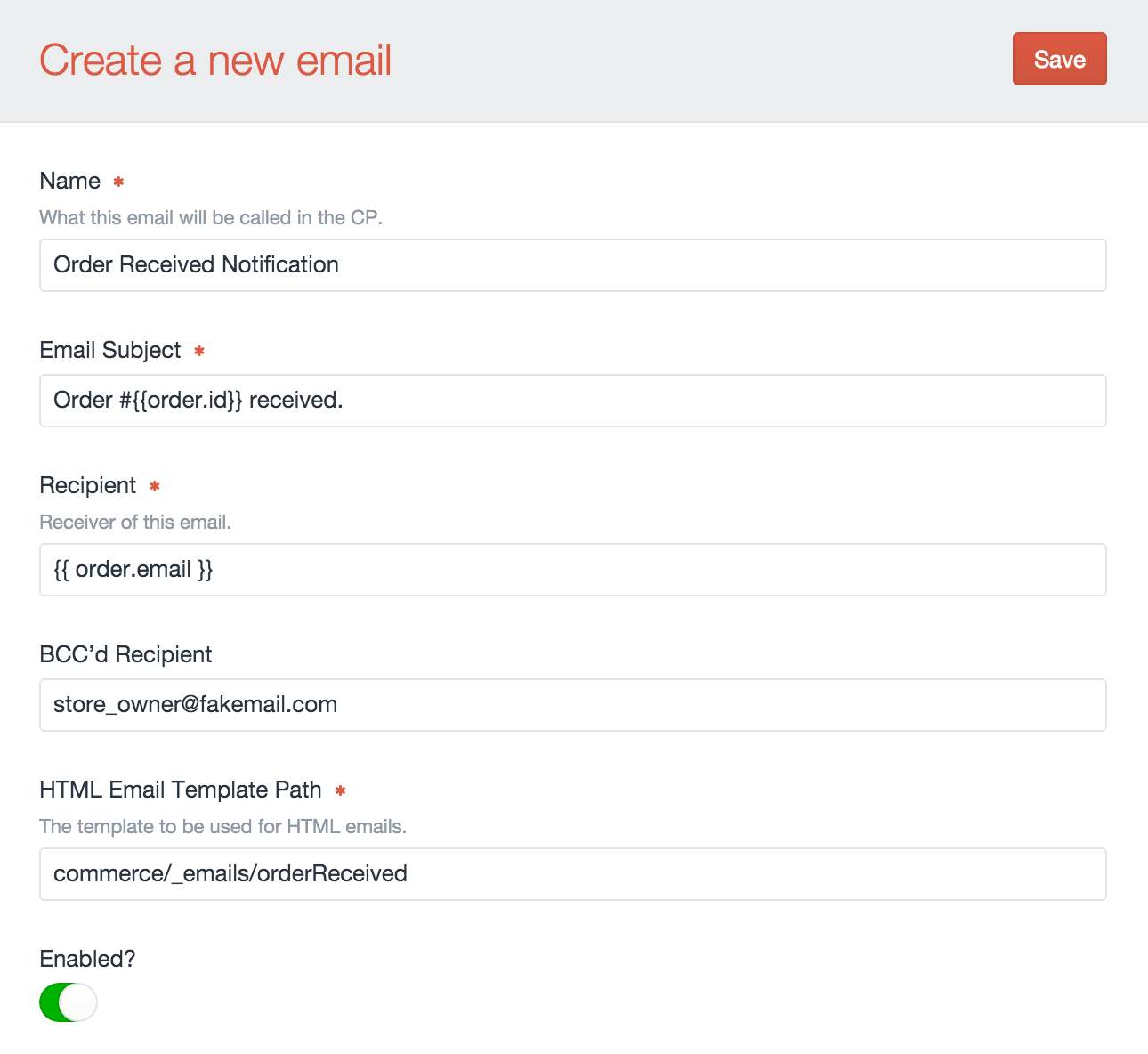Image resolution: width=1148 pixels, height=1054 pixels.
Task: Toggle the Enabled switch off
Action: pyautogui.click(x=69, y=1002)
